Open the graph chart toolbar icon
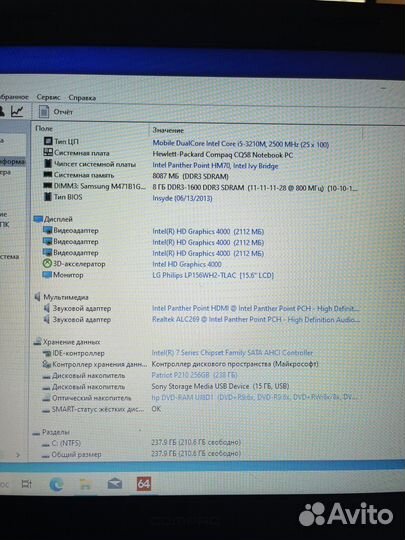 17,111
